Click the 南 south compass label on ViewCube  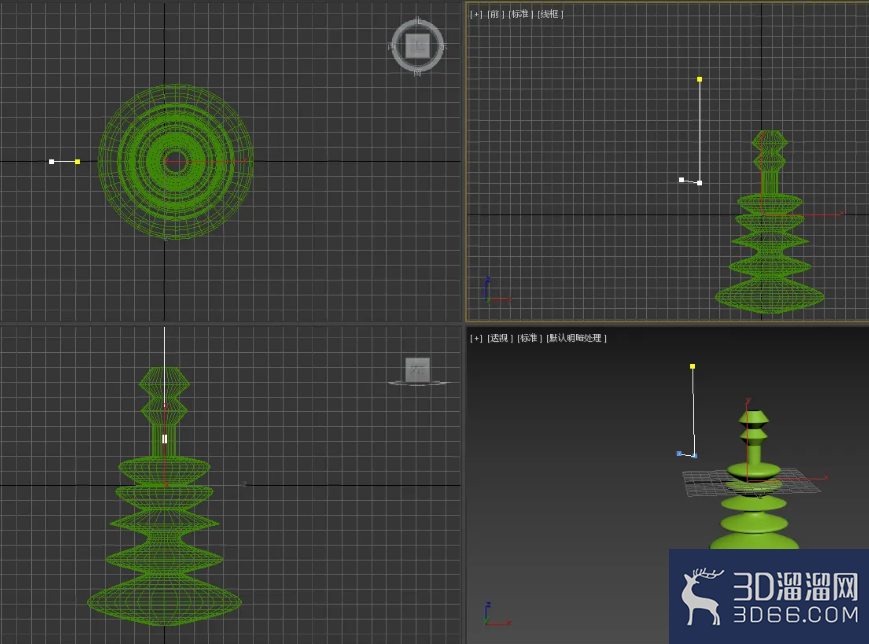coord(418,72)
